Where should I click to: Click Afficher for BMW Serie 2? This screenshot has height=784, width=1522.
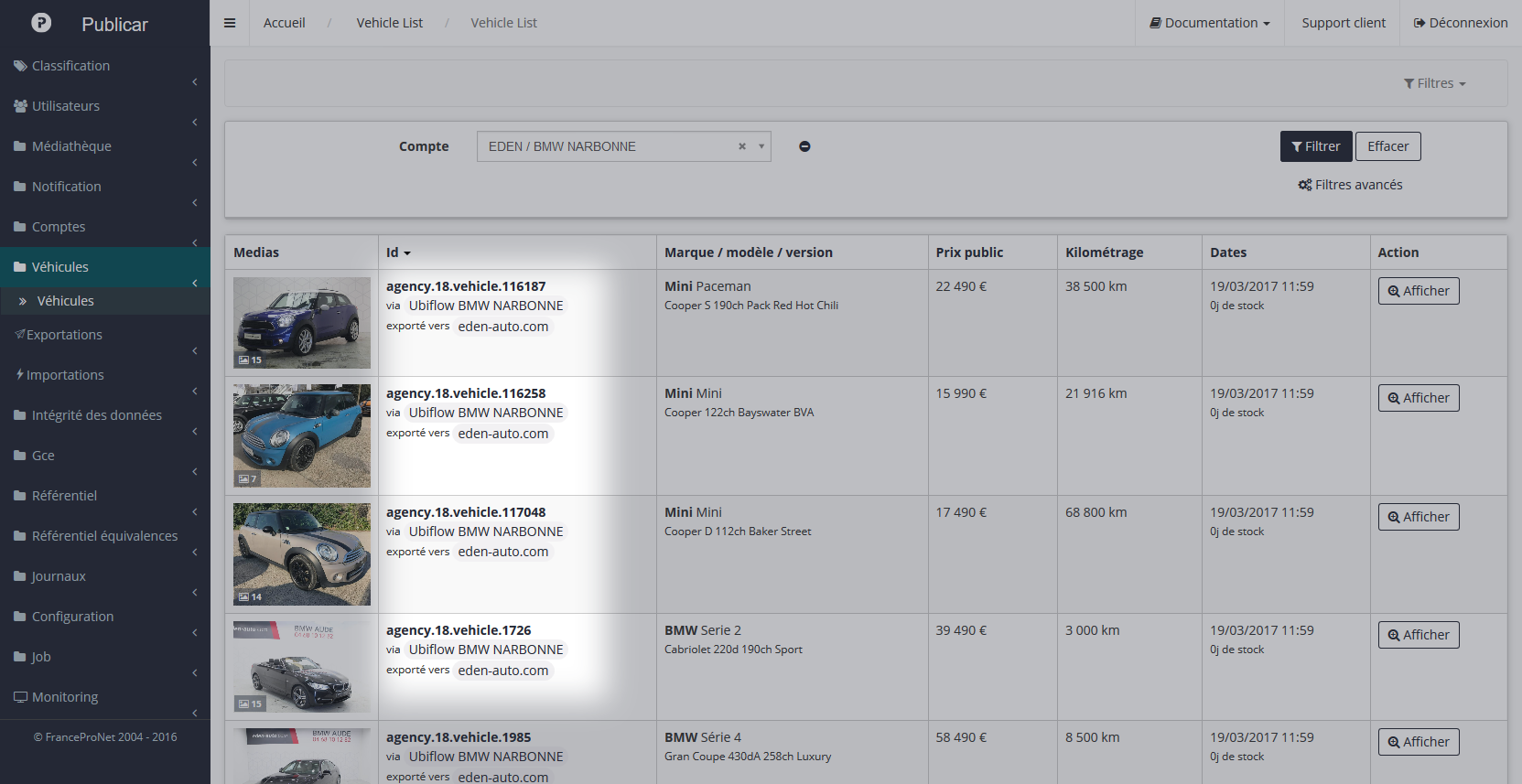point(1419,635)
